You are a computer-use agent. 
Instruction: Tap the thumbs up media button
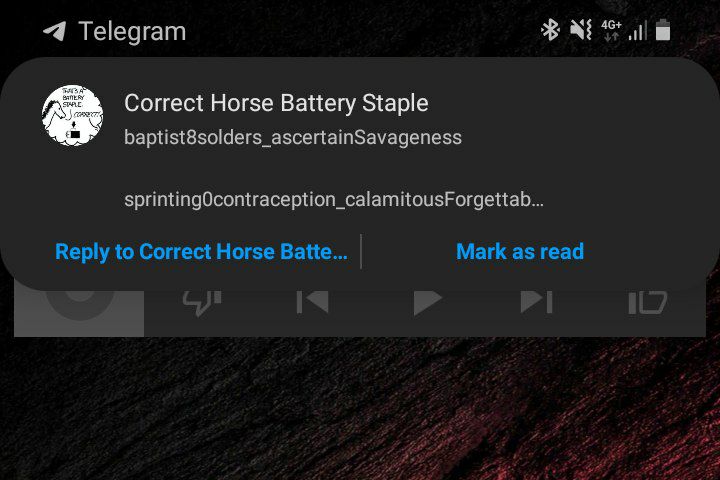coord(647,302)
